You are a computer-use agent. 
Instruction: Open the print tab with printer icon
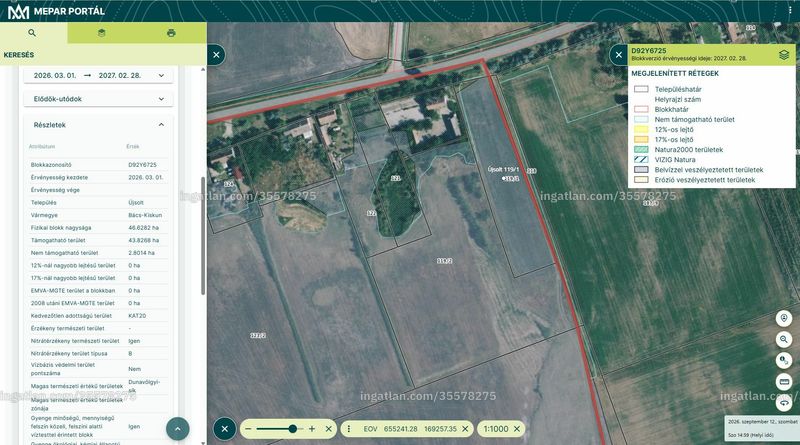(171, 33)
